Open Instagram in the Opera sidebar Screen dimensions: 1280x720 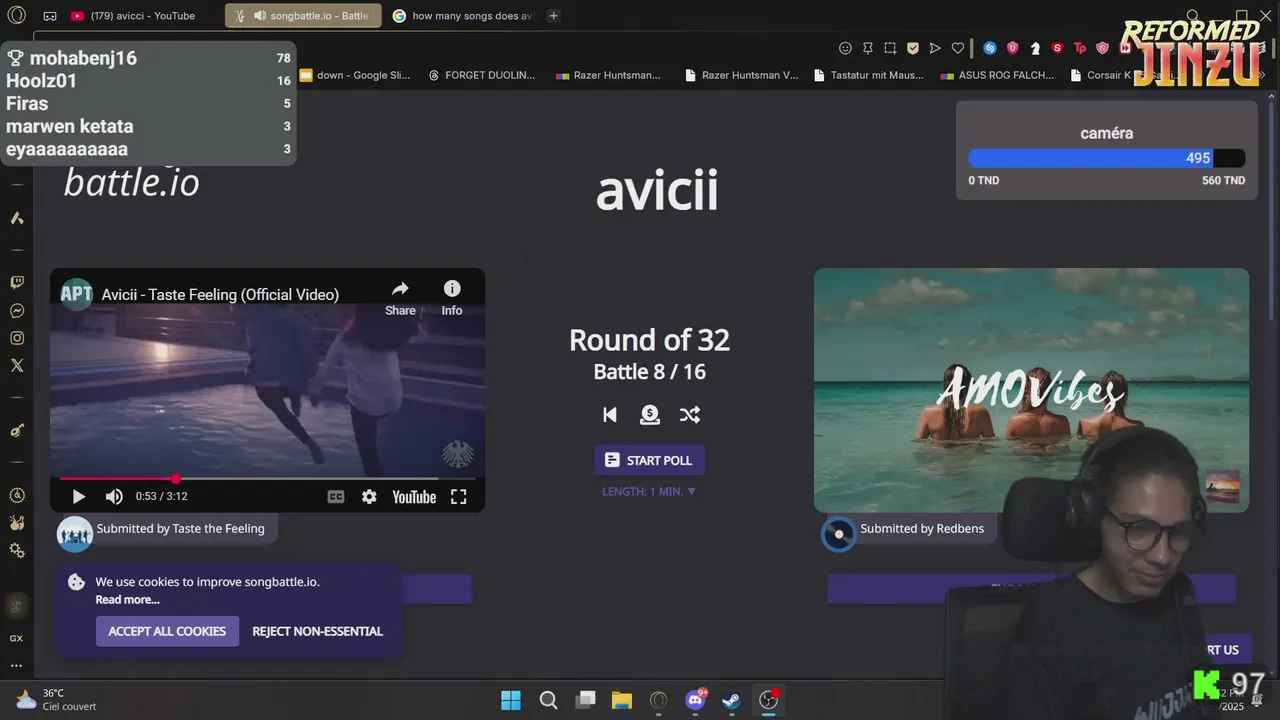(x=17, y=338)
